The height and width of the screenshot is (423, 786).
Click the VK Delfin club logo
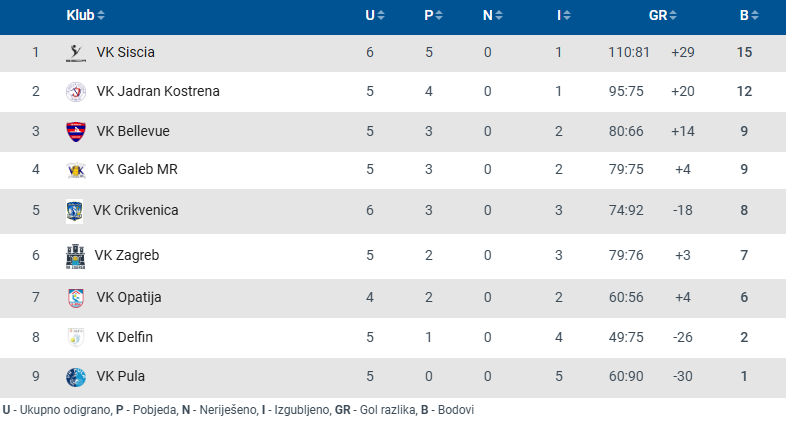pyautogui.click(x=75, y=338)
